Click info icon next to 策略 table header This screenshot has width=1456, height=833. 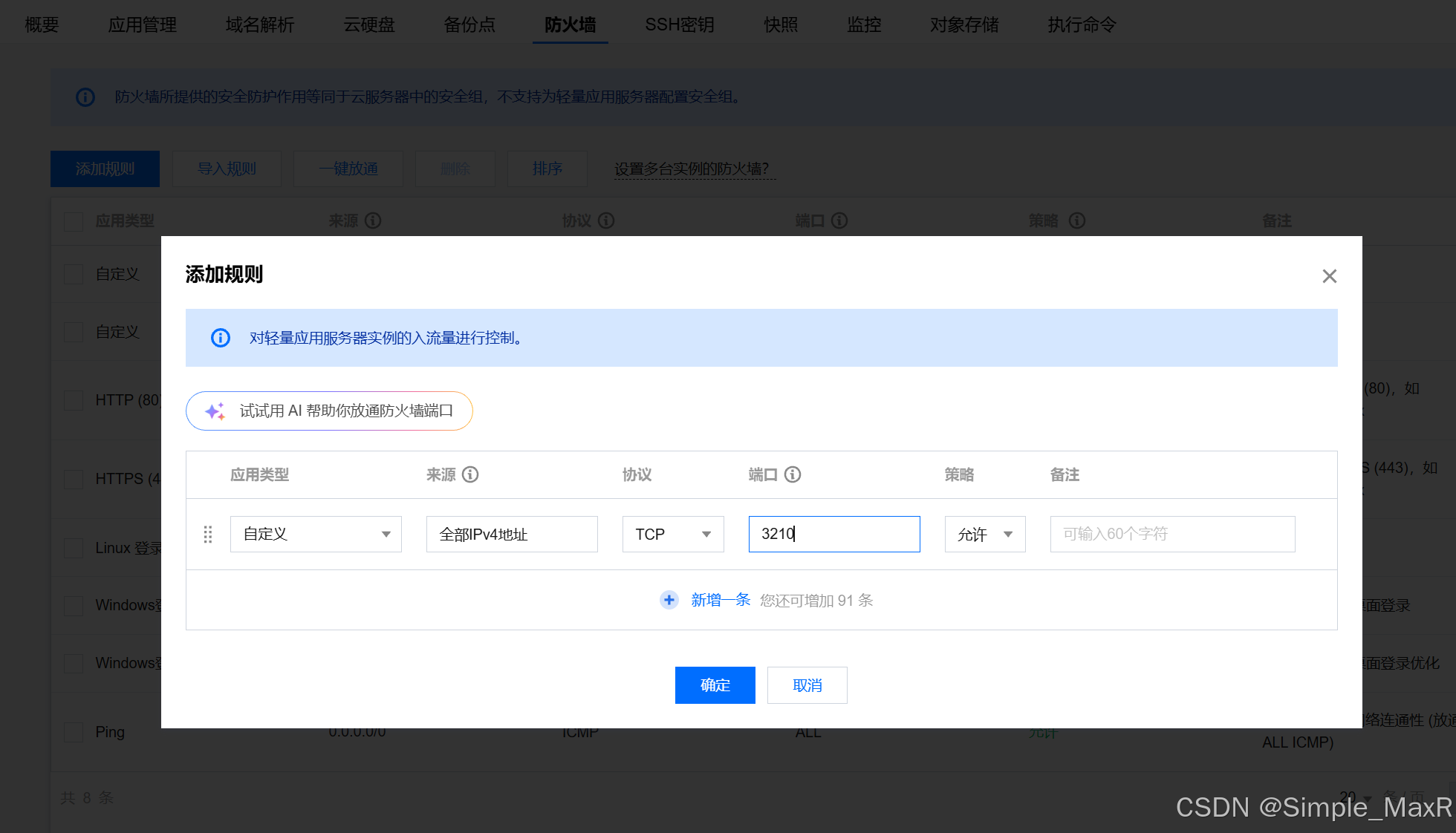pyautogui.click(x=1077, y=220)
